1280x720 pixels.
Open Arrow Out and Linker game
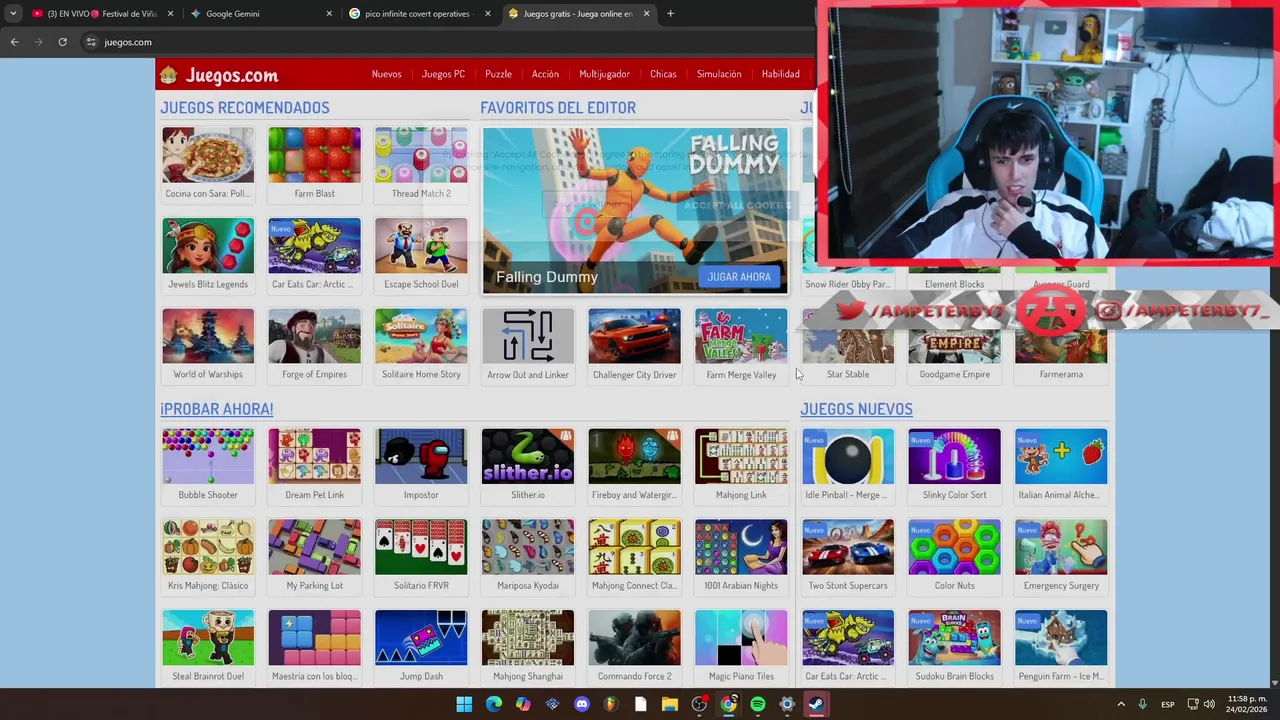click(x=528, y=345)
